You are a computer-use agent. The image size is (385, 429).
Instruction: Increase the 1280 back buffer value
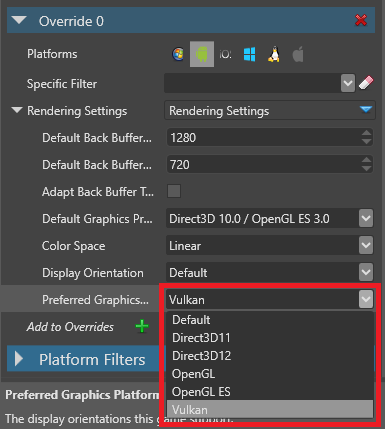(366, 133)
